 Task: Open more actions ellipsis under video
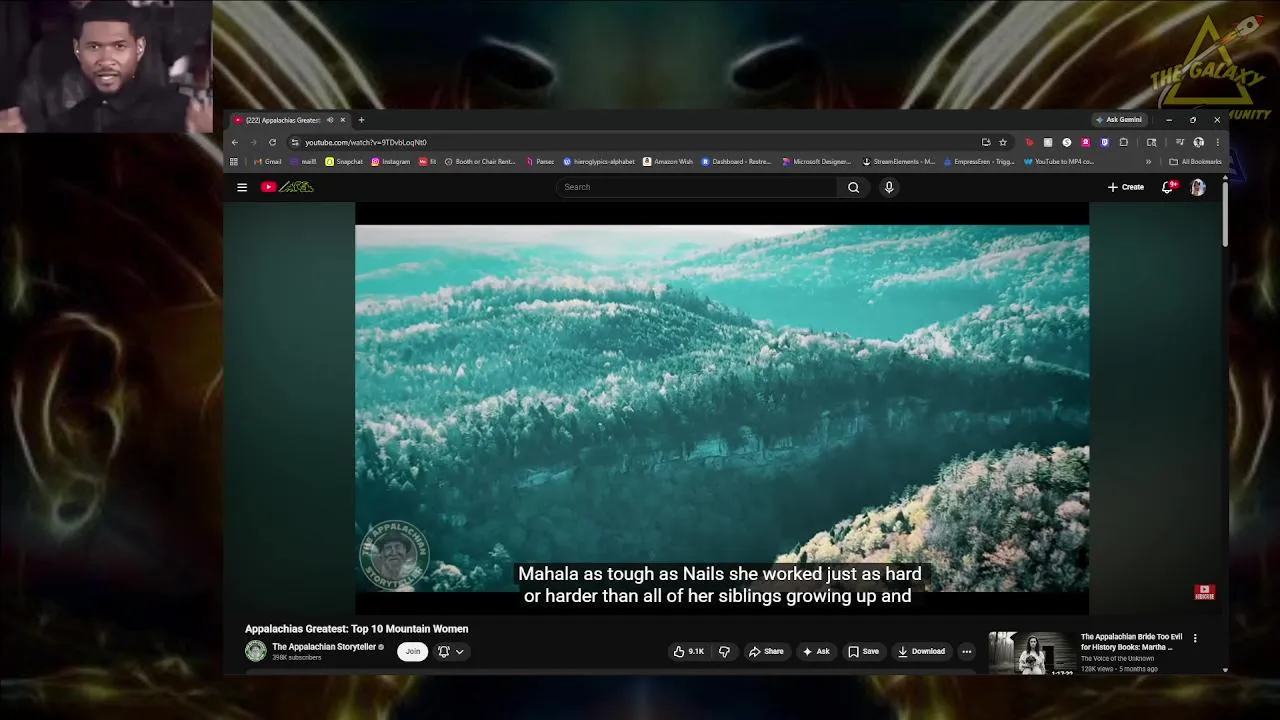[966, 651]
